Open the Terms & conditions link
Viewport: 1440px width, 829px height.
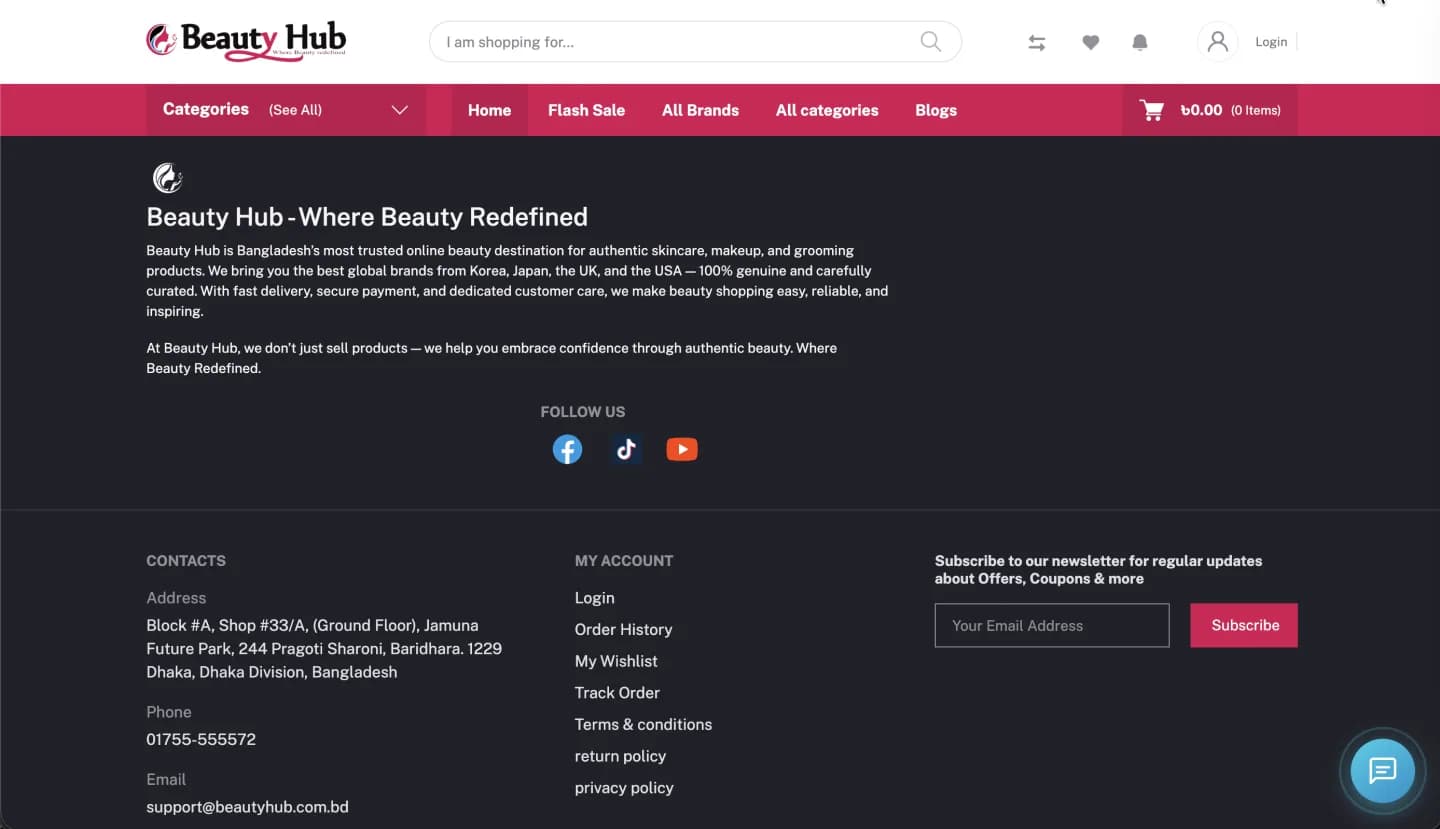tap(643, 724)
